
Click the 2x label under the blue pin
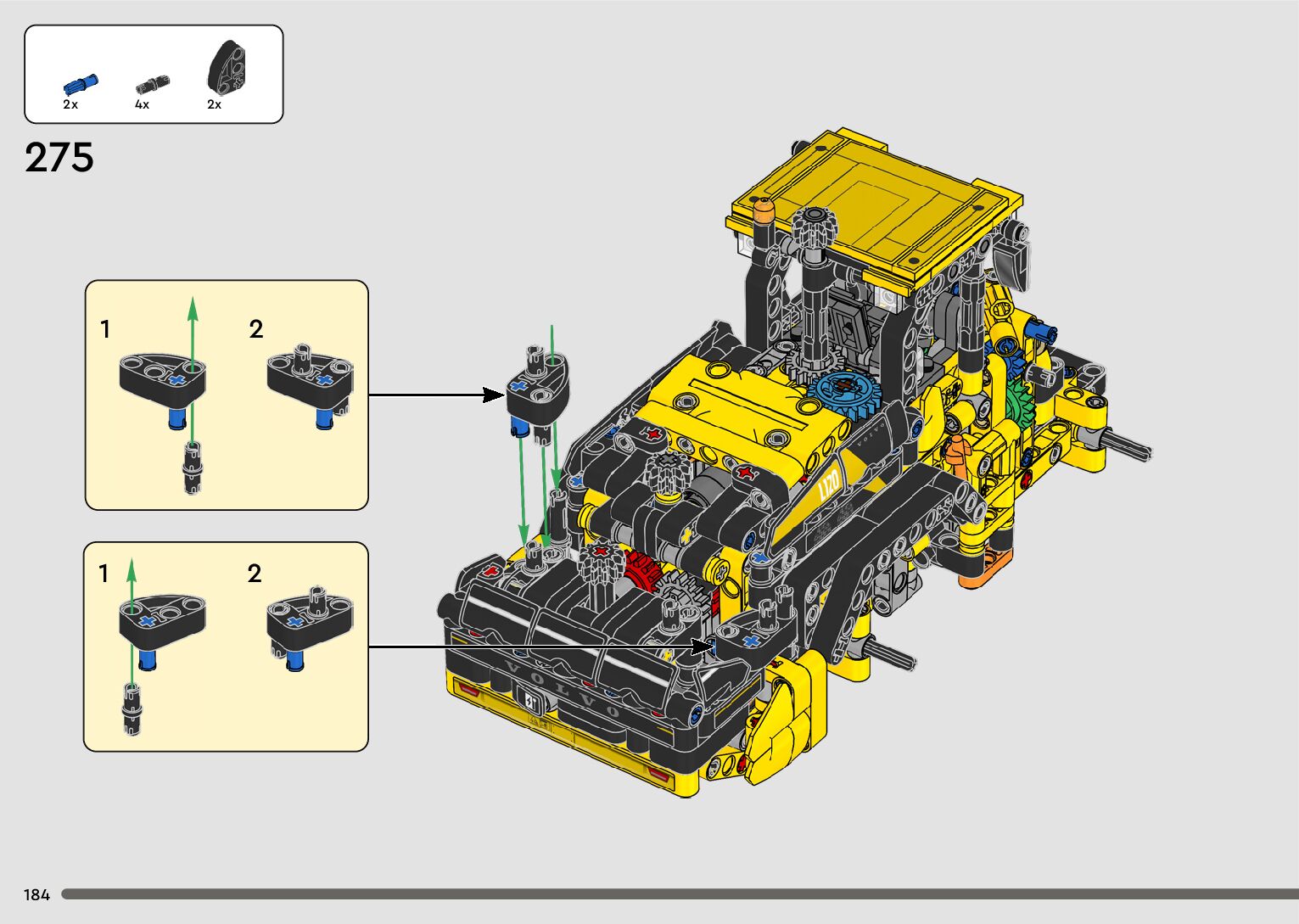point(70,104)
